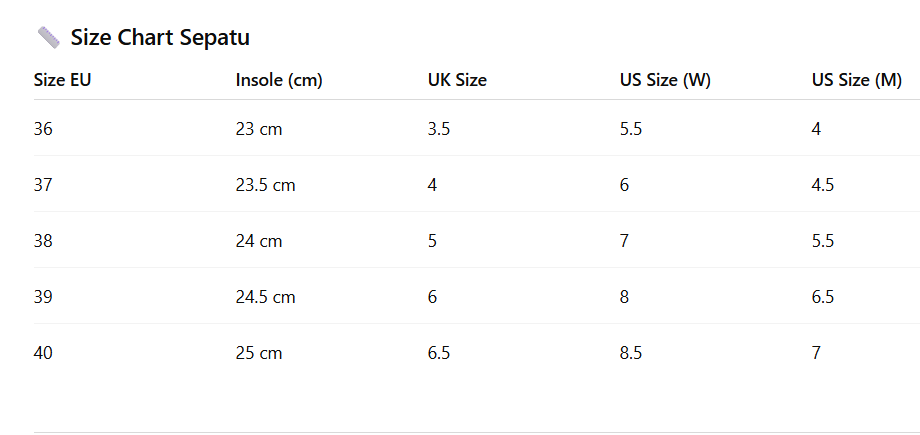
Task: Select EU size 36 cell
Action: point(44,129)
